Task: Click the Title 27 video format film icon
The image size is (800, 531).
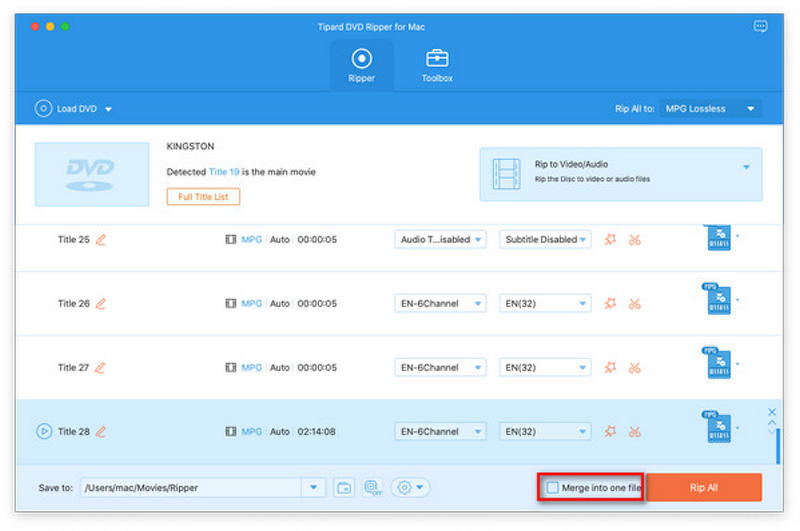Action: coord(231,367)
